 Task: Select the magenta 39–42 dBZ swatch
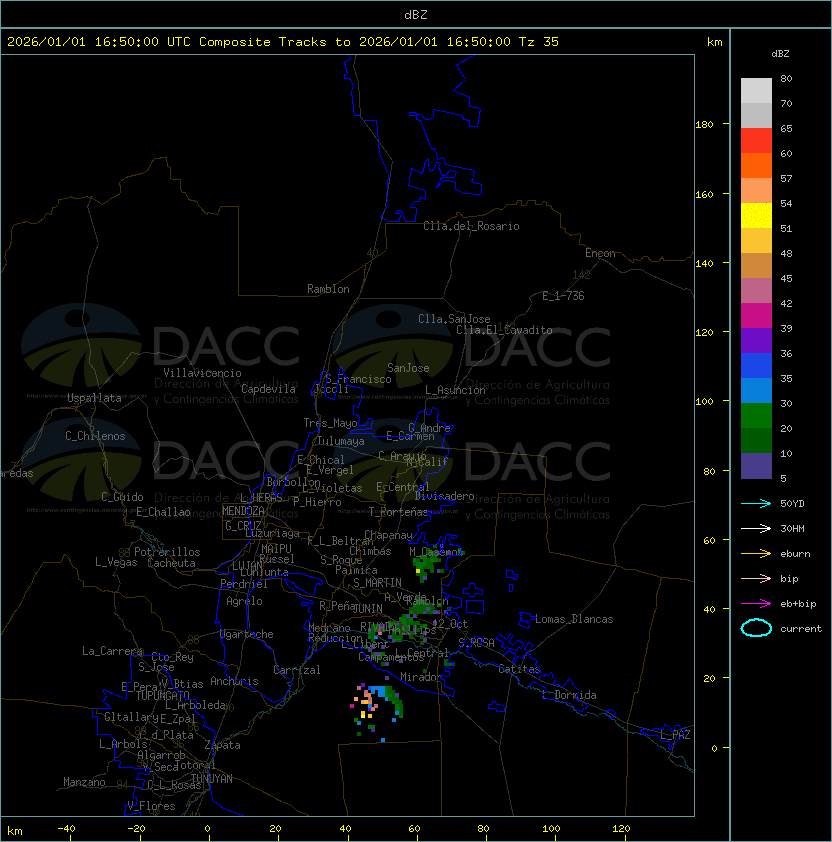click(756, 316)
